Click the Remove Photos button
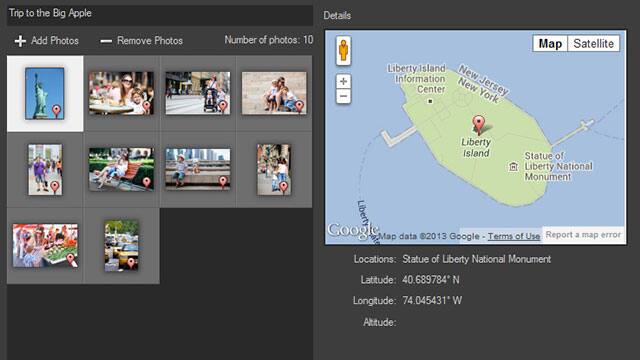This screenshot has height=360, width=640. pos(142,41)
